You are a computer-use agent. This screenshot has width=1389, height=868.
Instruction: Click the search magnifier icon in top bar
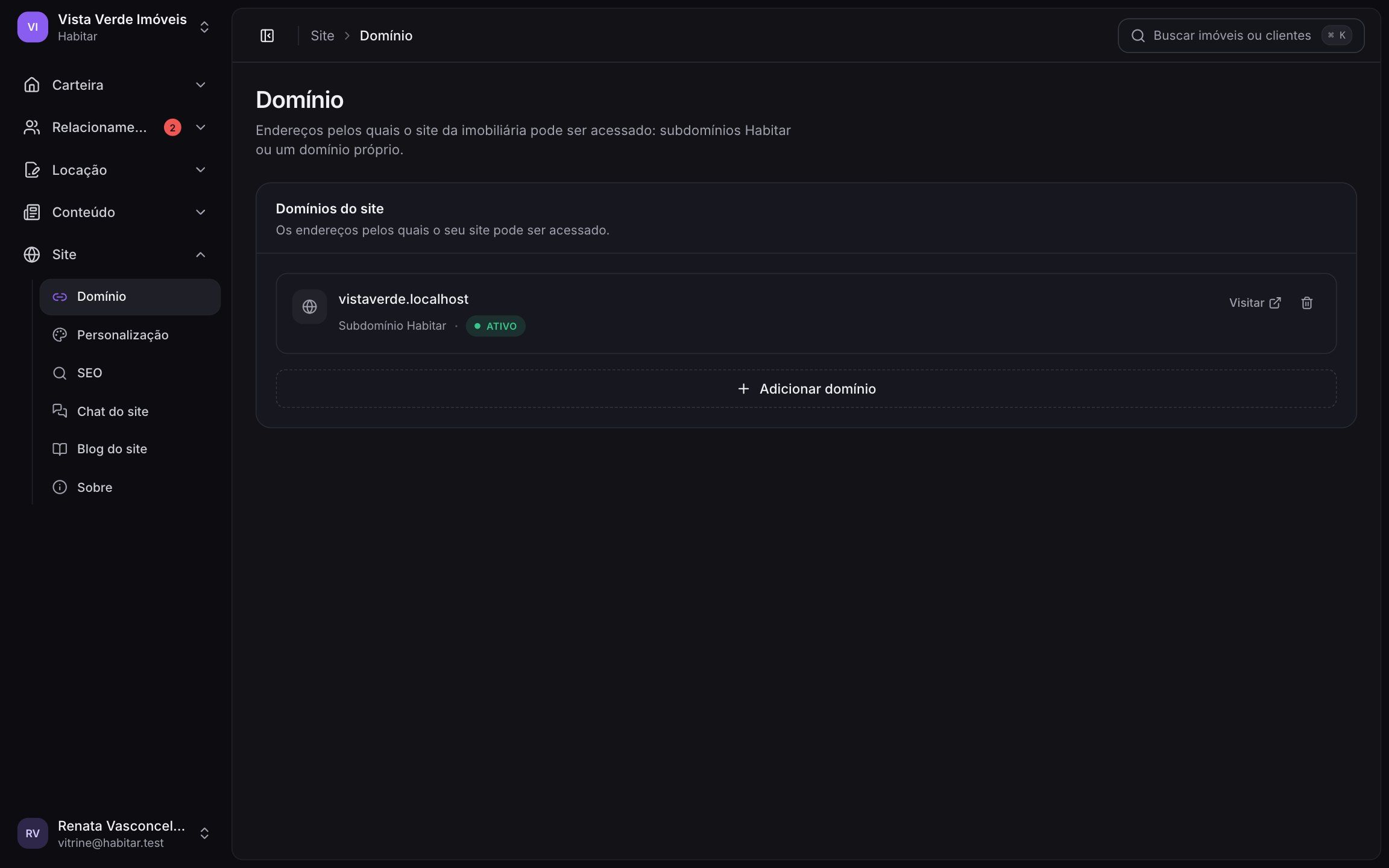[1138, 36]
